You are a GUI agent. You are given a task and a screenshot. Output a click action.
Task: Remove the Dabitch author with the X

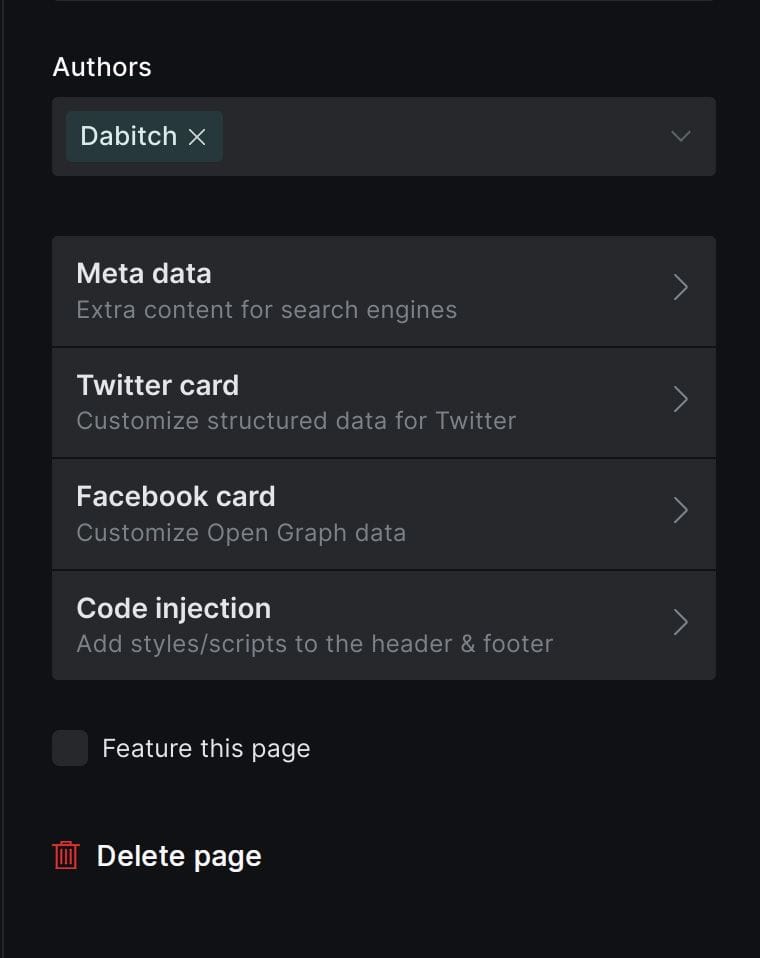[x=197, y=137]
